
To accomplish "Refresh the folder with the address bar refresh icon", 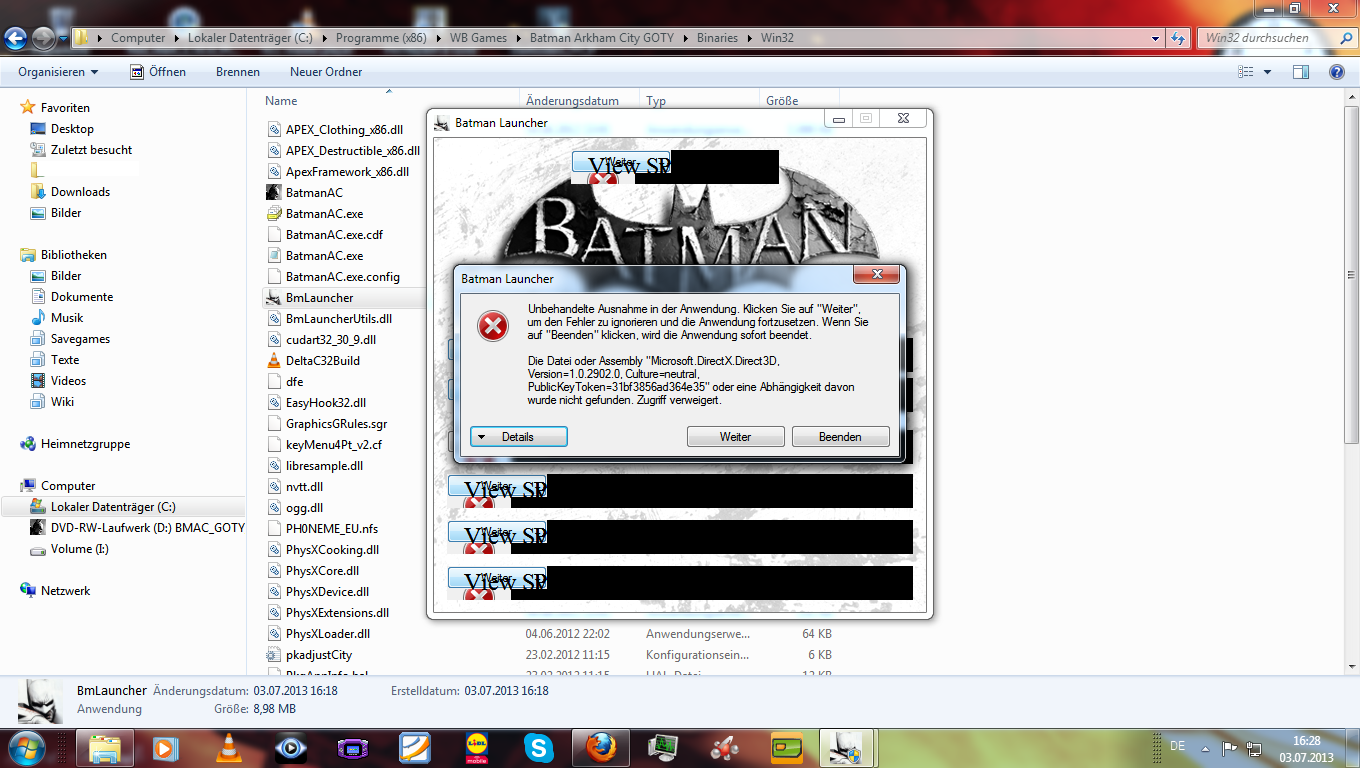I will pyautogui.click(x=1178, y=38).
